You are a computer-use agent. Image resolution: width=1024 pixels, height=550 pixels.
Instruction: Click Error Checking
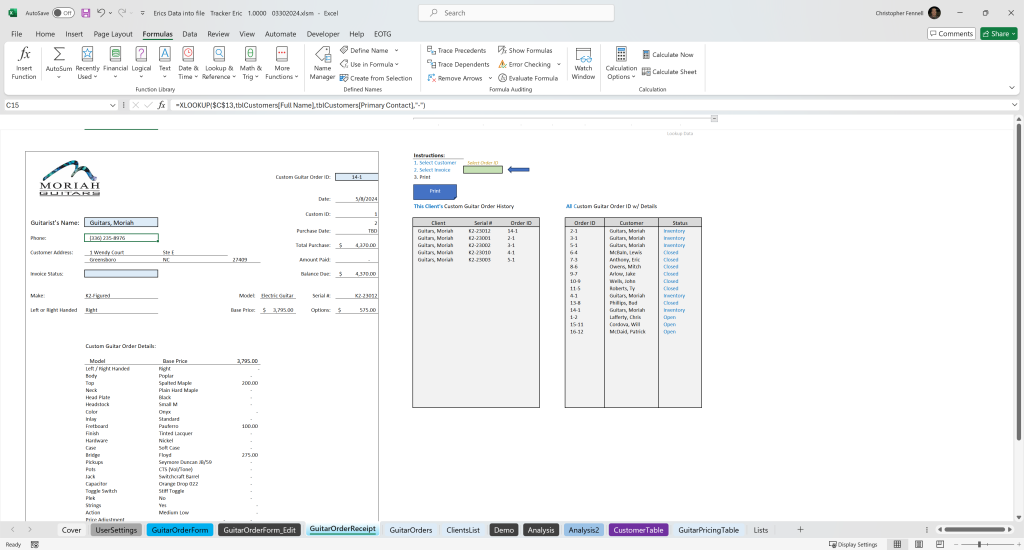[x=524, y=64]
